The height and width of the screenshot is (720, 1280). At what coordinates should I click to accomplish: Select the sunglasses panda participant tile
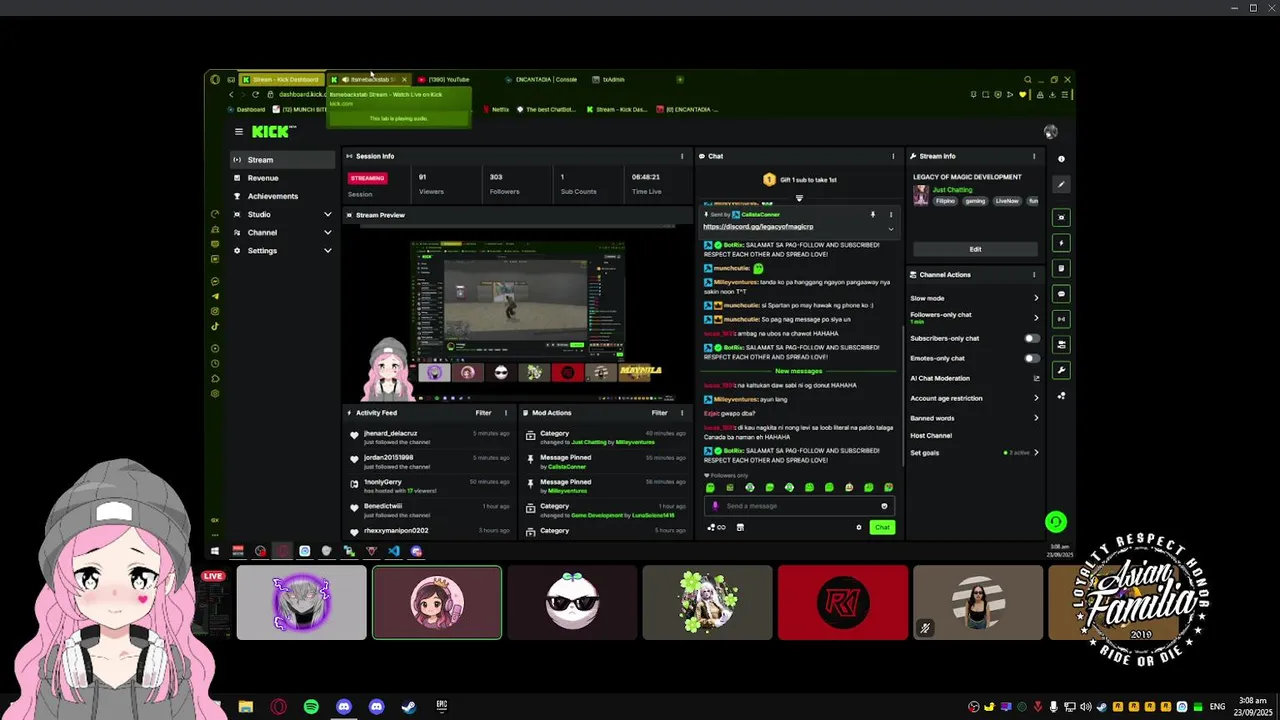click(x=572, y=602)
